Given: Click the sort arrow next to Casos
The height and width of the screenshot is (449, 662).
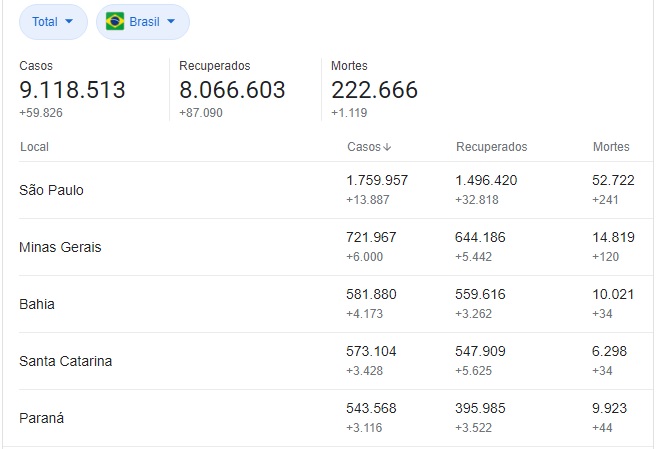Looking at the screenshot, I should (387, 147).
